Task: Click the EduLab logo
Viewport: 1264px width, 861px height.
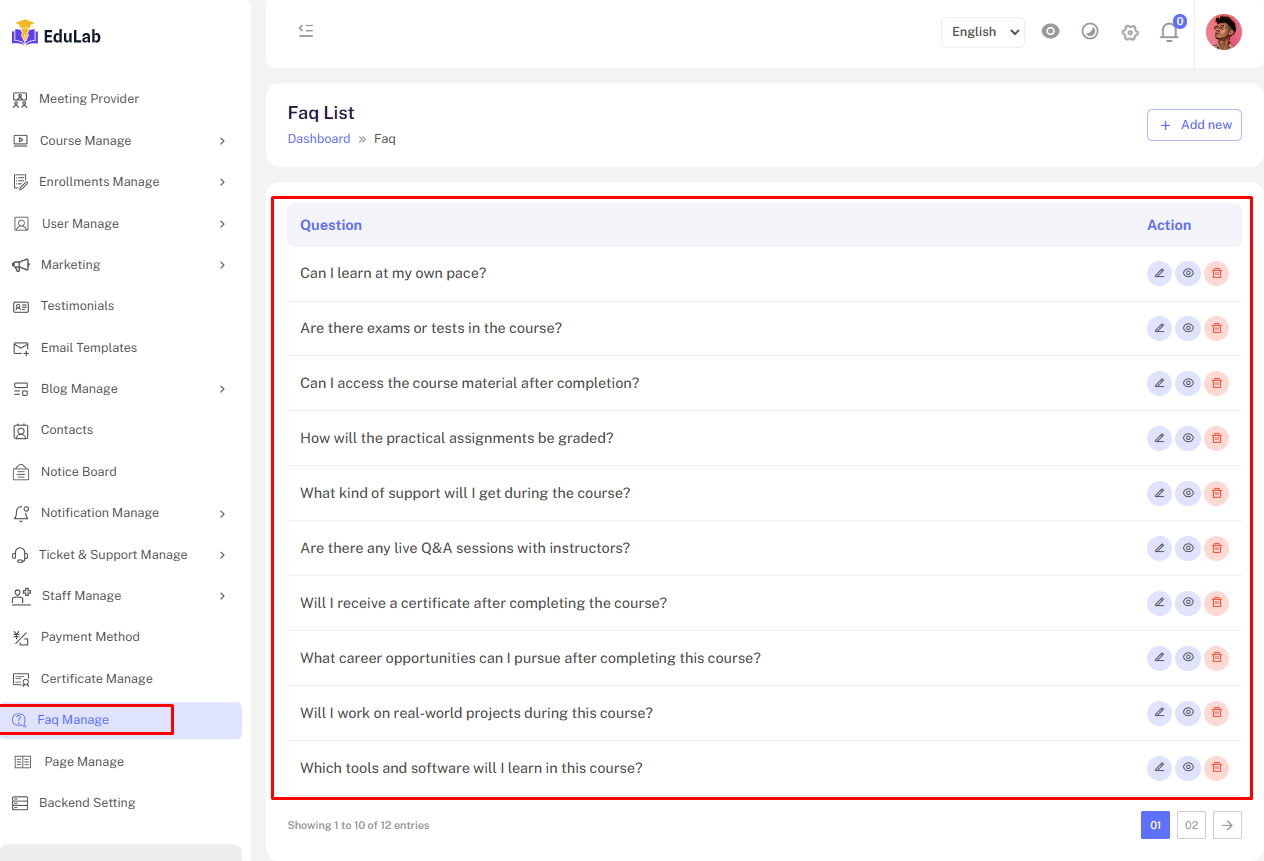Action: 57,35
